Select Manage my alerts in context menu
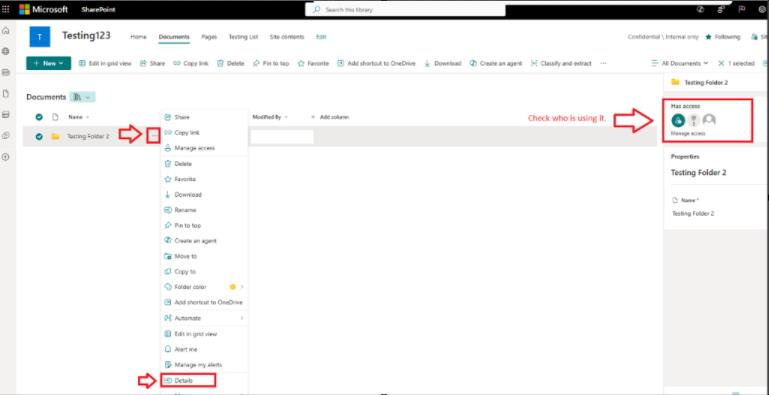The image size is (769, 395). [204, 365]
